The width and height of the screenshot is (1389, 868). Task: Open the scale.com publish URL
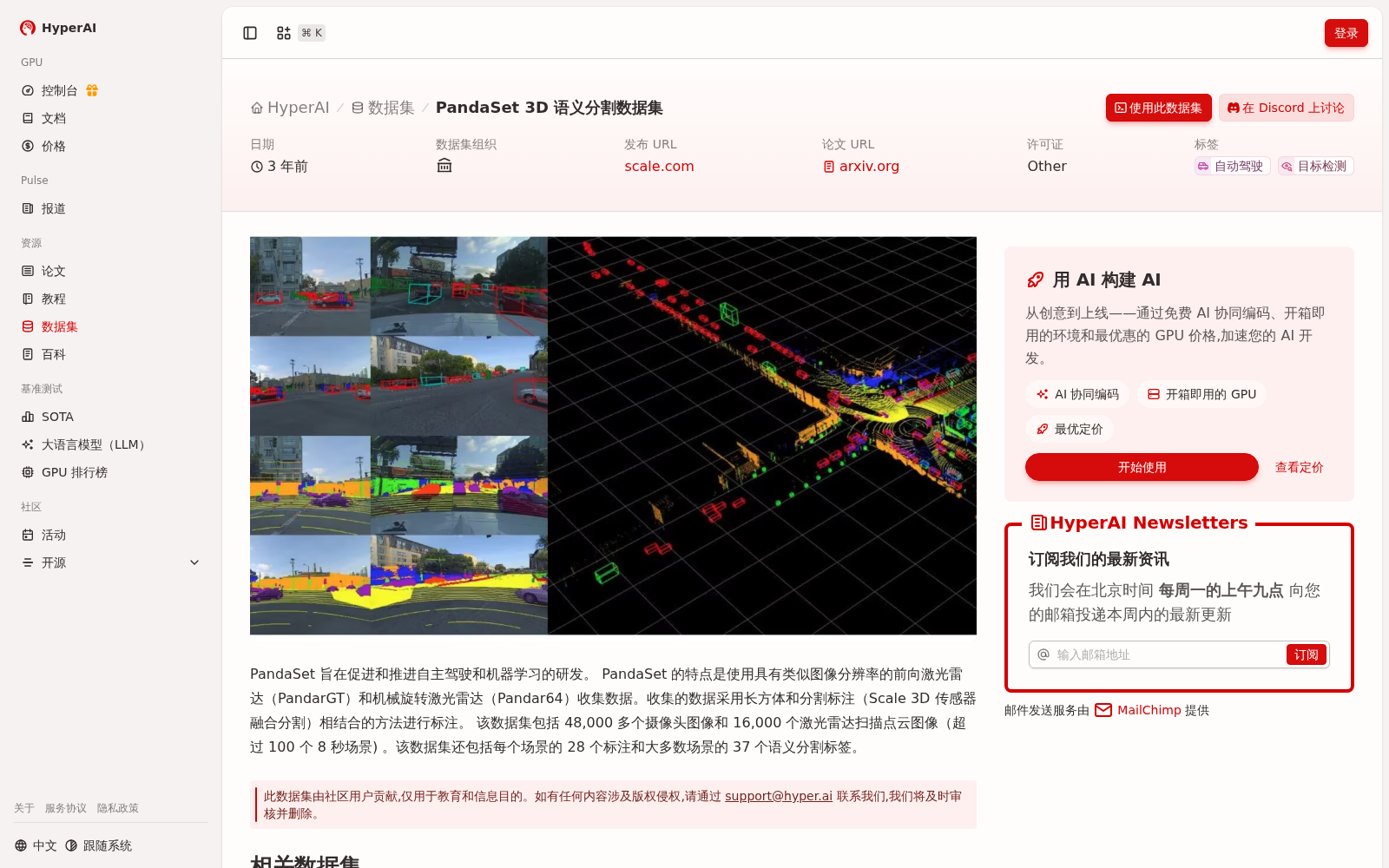(x=659, y=166)
